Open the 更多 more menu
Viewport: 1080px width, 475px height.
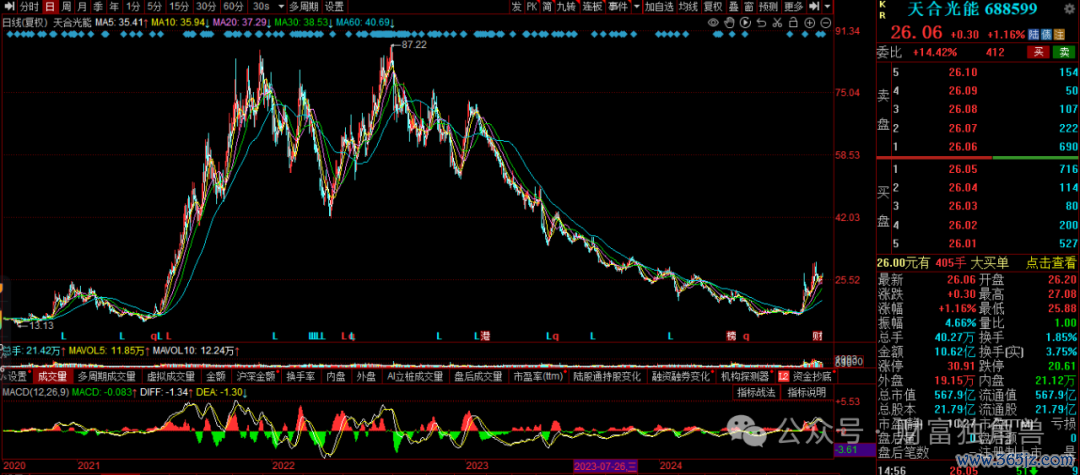coord(794,7)
